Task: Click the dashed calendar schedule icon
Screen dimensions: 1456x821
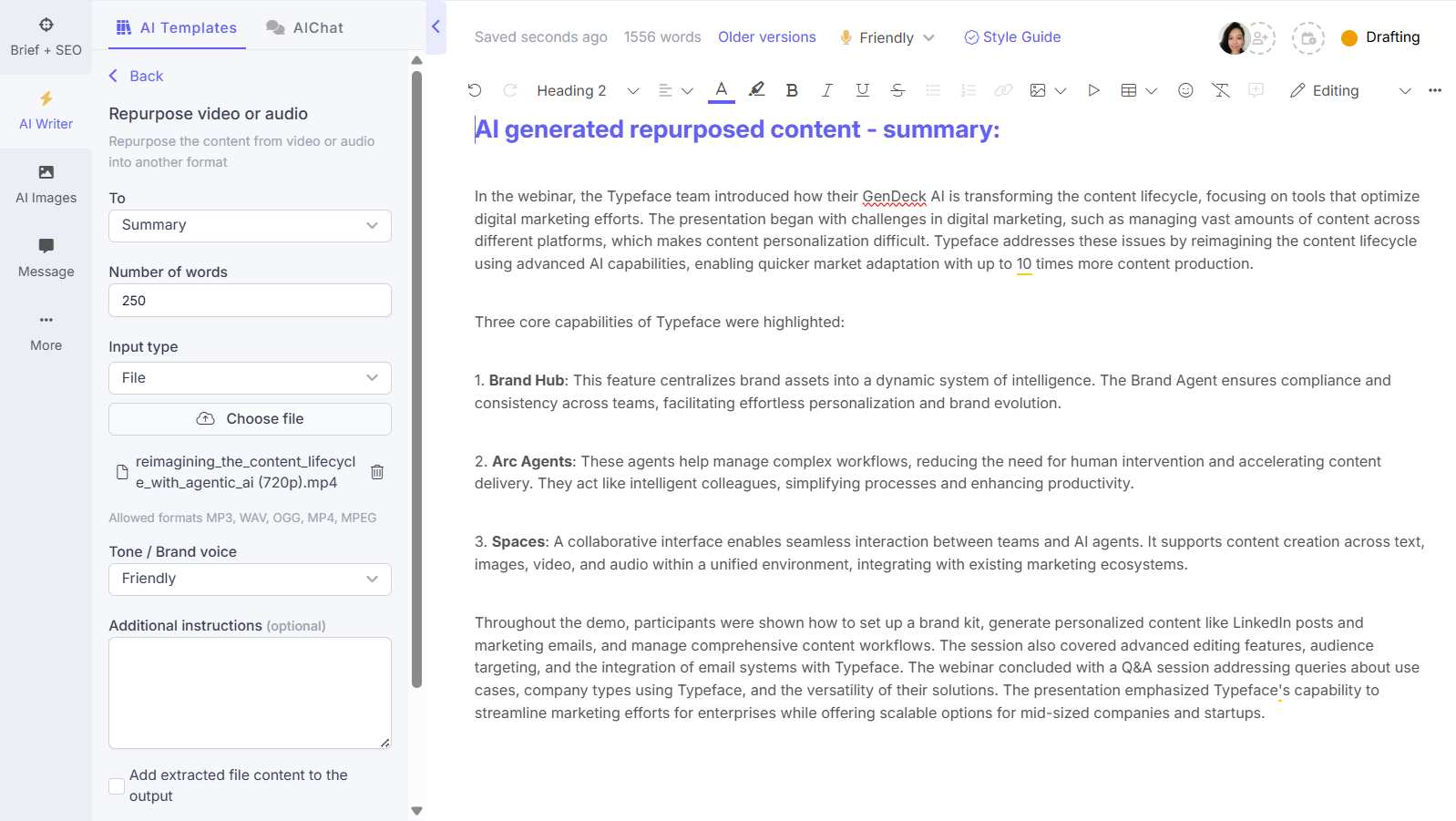Action: pyautogui.click(x=1307, y=38)
